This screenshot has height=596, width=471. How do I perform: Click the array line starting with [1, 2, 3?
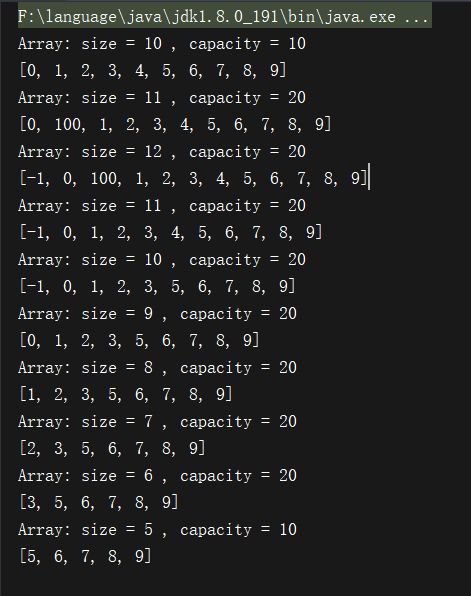125,395
